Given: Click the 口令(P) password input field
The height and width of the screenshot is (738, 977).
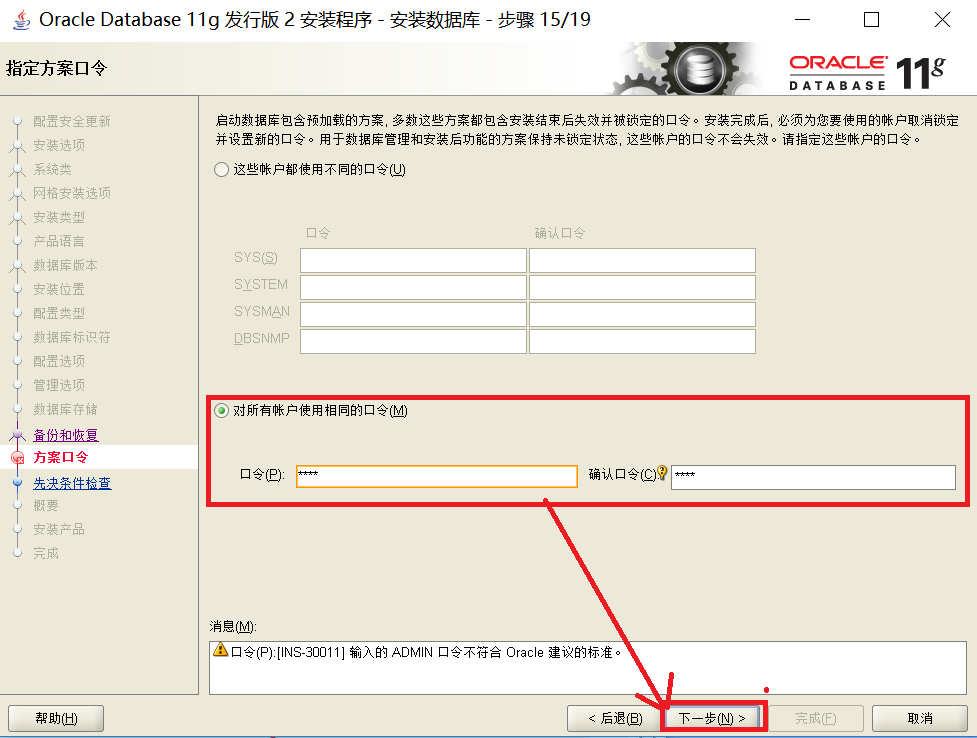Looking at the screenshot, I should [437, 476].
